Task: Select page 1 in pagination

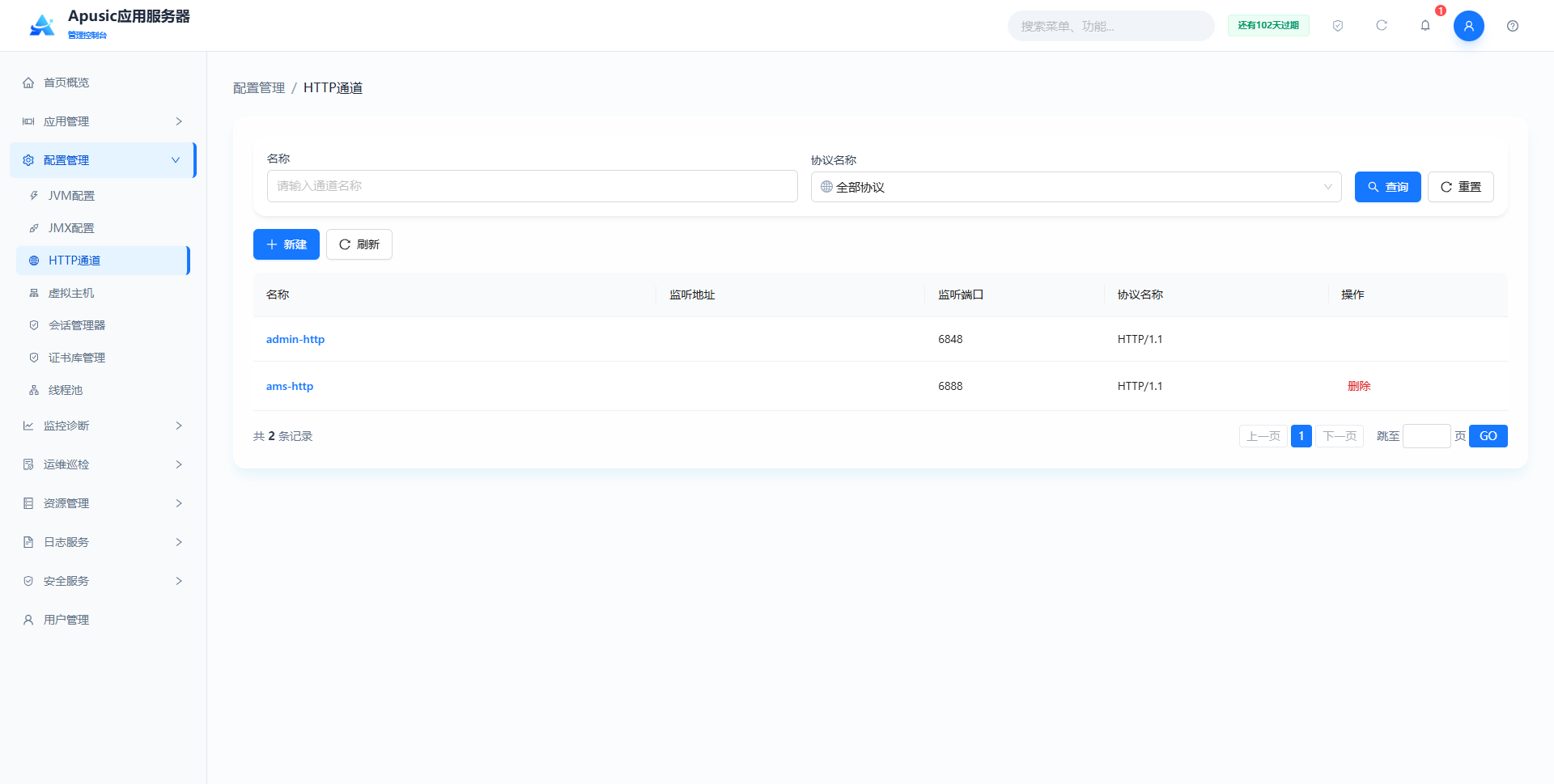Action: pyautogui.click(x=1301, y=436)
